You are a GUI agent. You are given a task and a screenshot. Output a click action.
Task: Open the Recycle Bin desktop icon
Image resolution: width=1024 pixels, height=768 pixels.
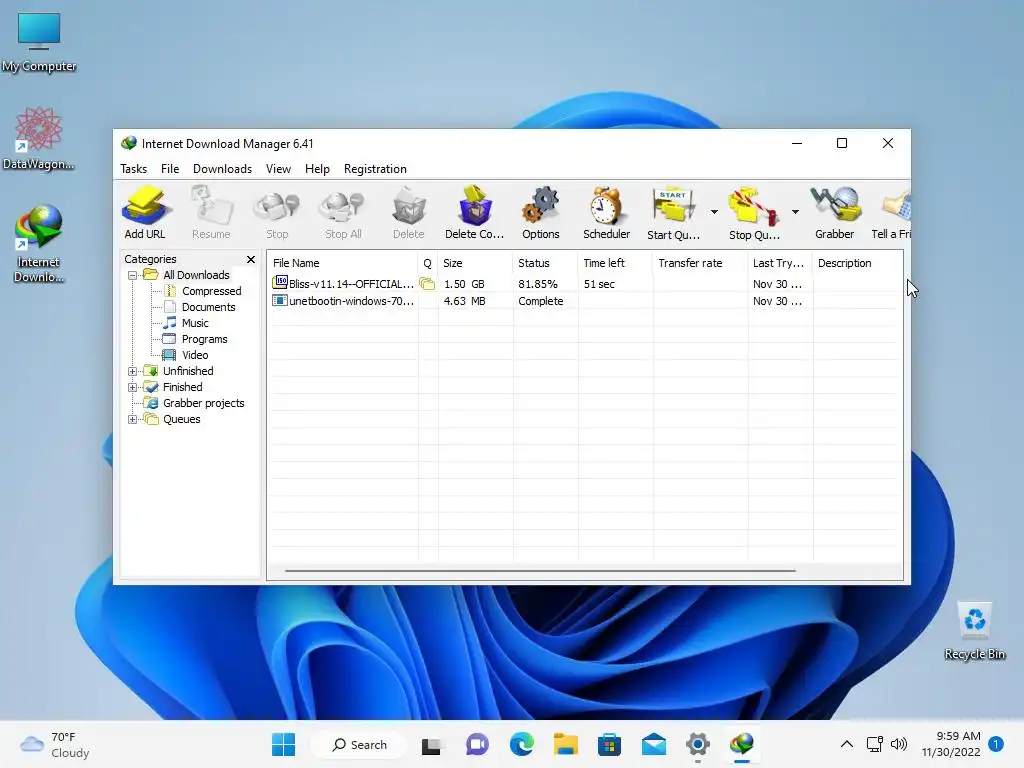[974, 632]
